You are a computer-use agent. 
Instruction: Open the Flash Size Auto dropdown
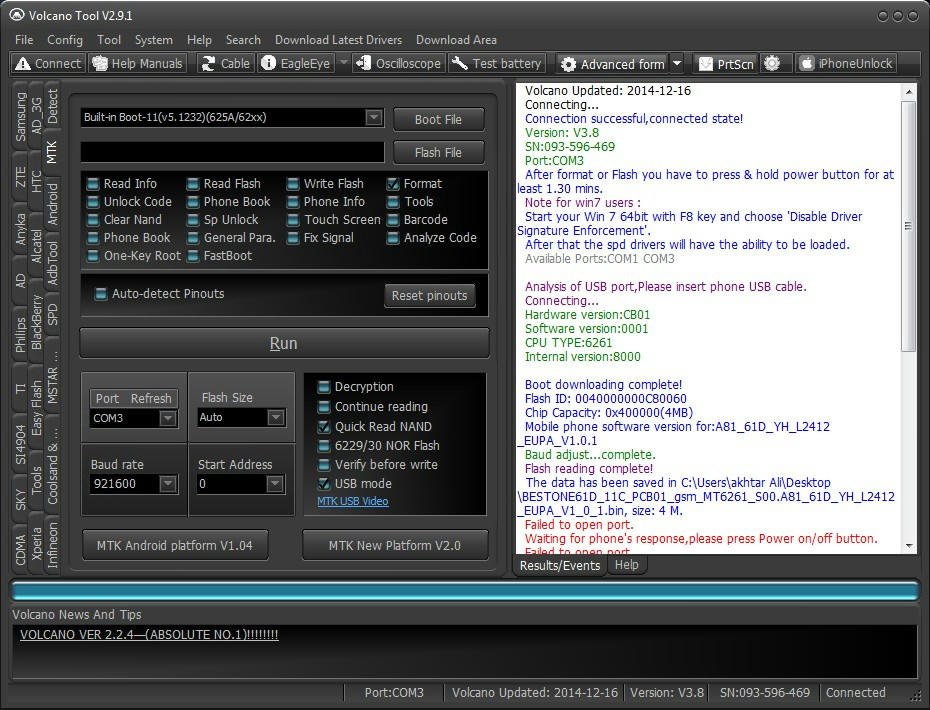point(276,418)
